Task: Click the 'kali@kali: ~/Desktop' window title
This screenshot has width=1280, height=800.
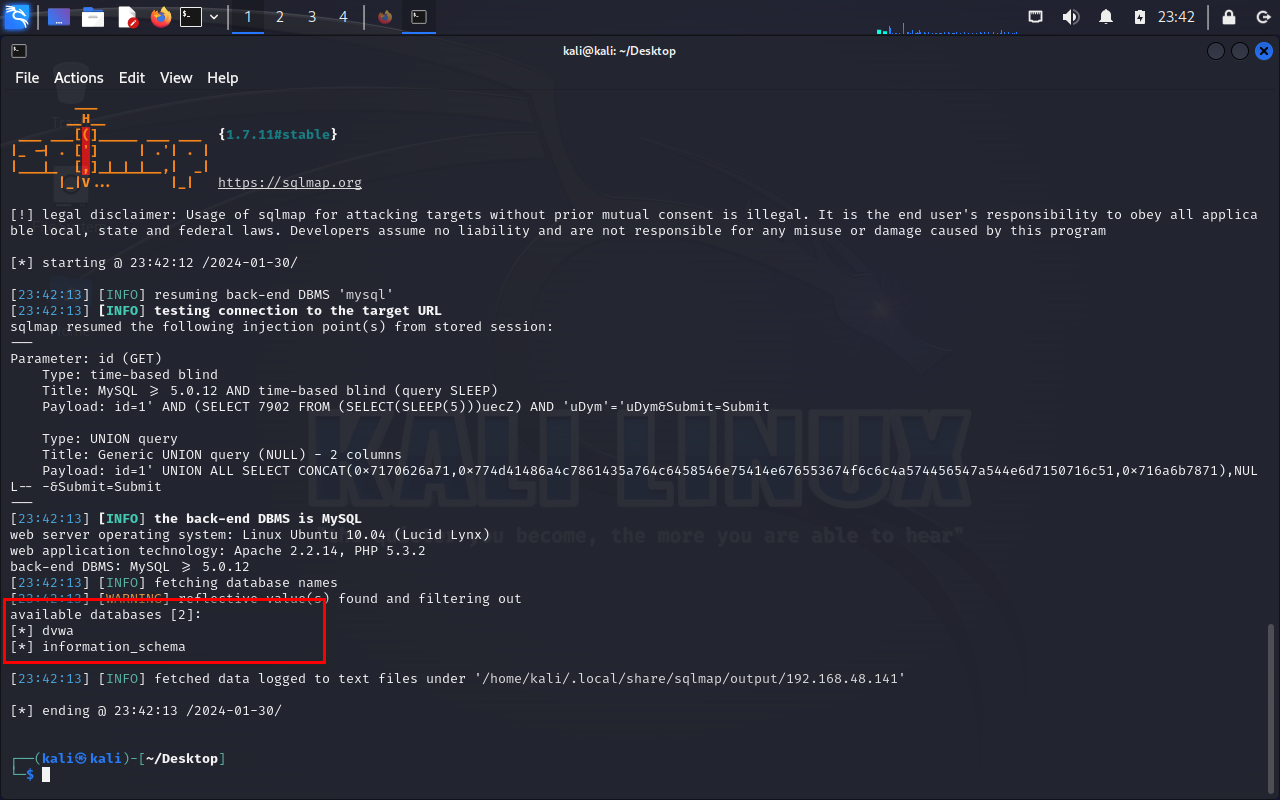Action: [x=620, y=51]
